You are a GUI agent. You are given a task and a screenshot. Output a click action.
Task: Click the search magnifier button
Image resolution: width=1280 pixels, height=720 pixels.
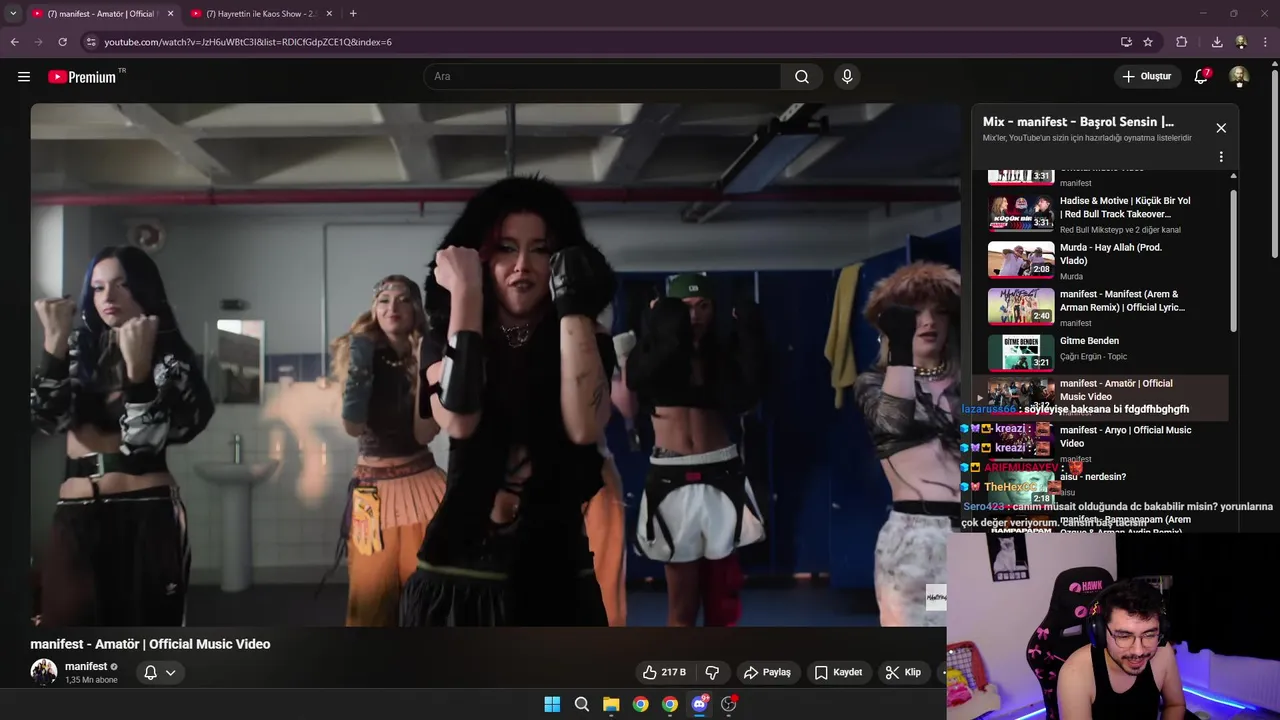802,77
